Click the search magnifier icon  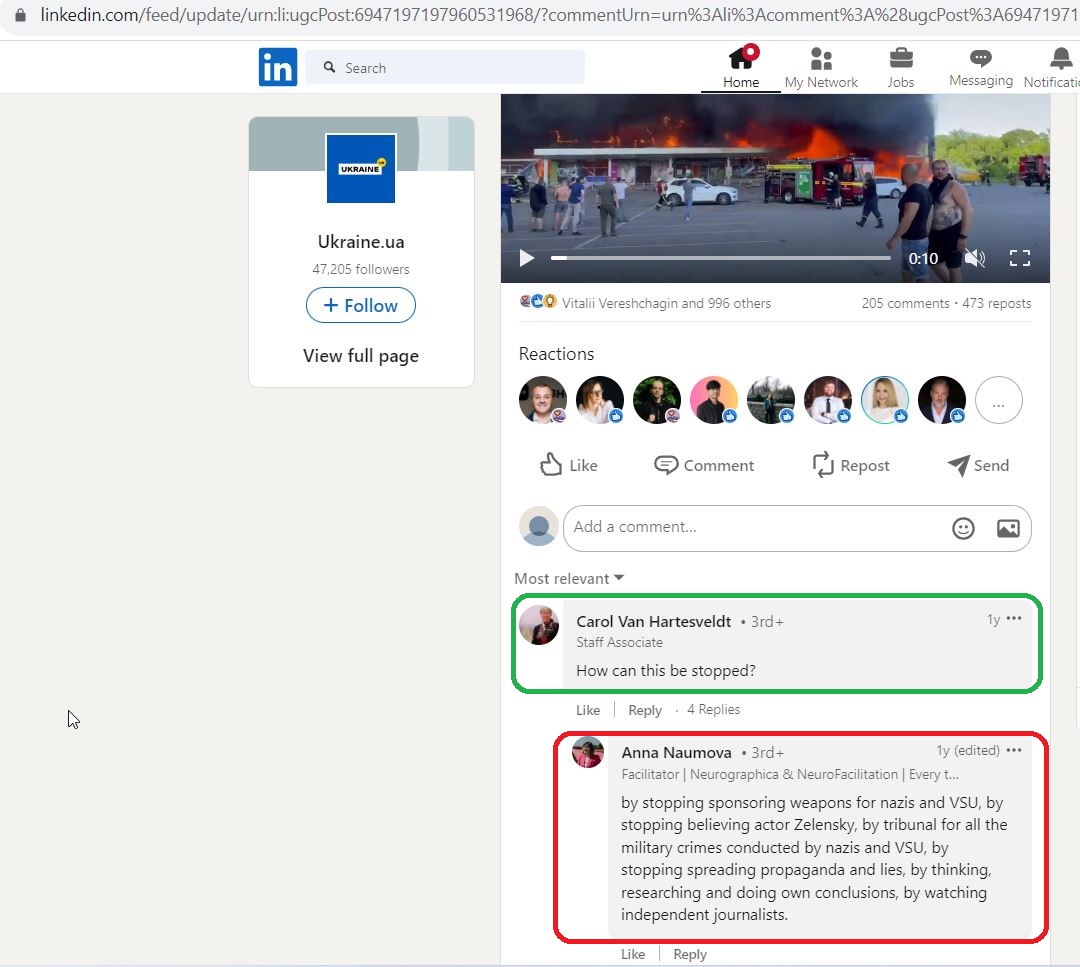coord(330,67)
